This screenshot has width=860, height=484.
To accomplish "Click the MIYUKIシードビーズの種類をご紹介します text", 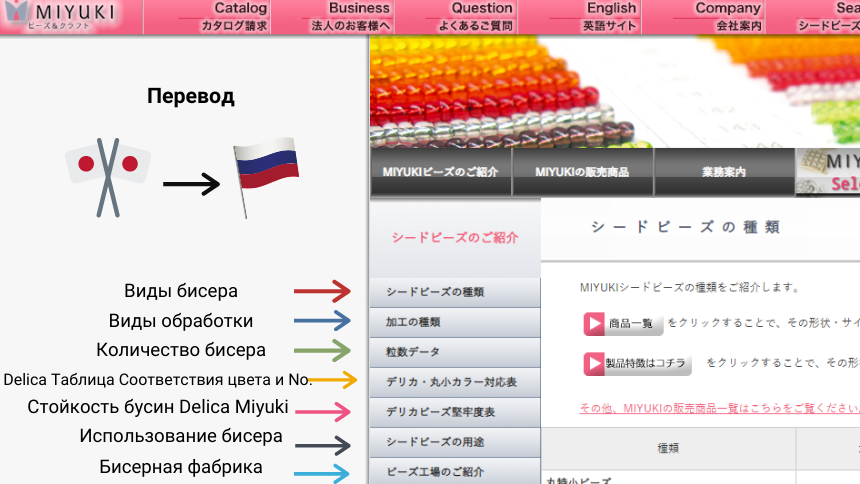I will tap(689, 287).
